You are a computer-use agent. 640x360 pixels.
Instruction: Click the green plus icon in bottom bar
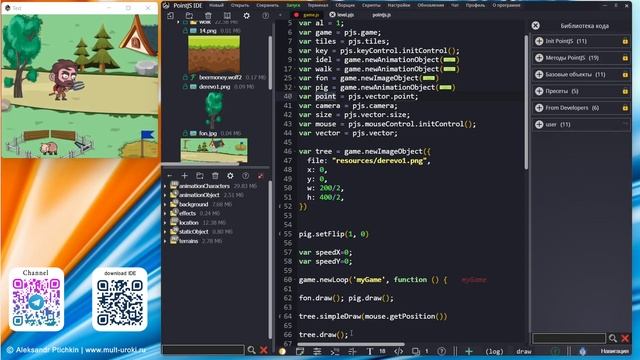coord(469,351)
